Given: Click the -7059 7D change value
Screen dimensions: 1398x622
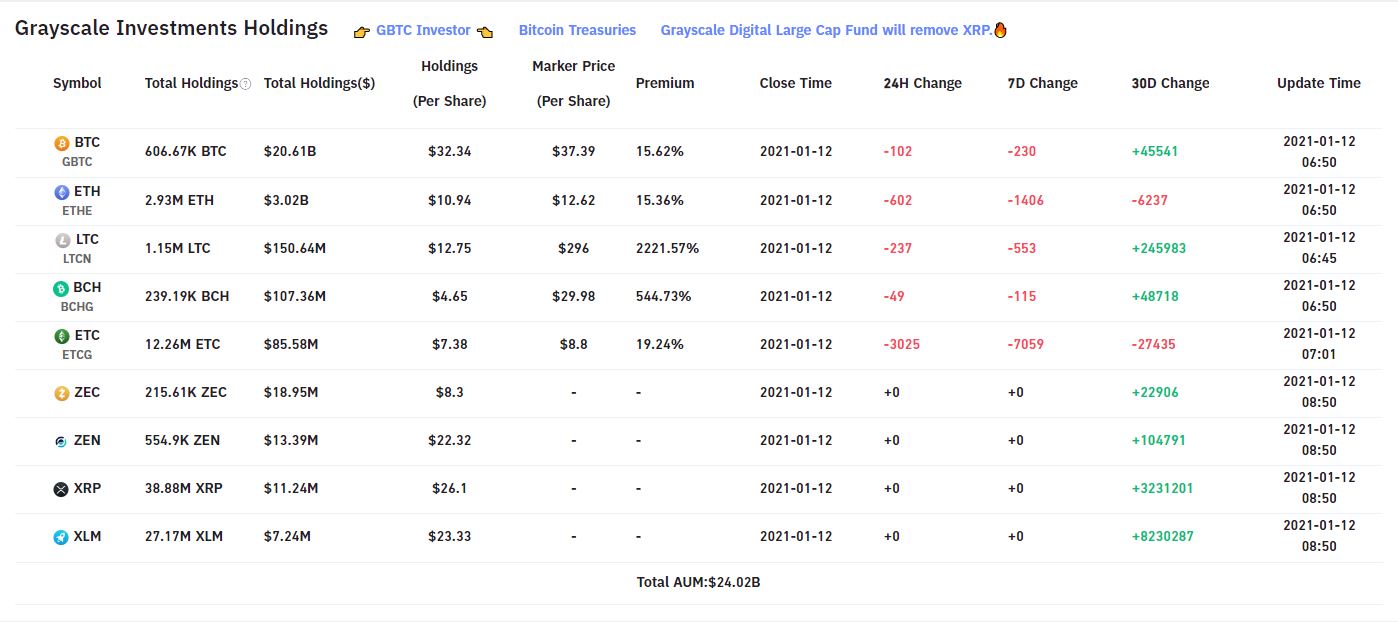Looking at the screenshot, I should 1026,344.
